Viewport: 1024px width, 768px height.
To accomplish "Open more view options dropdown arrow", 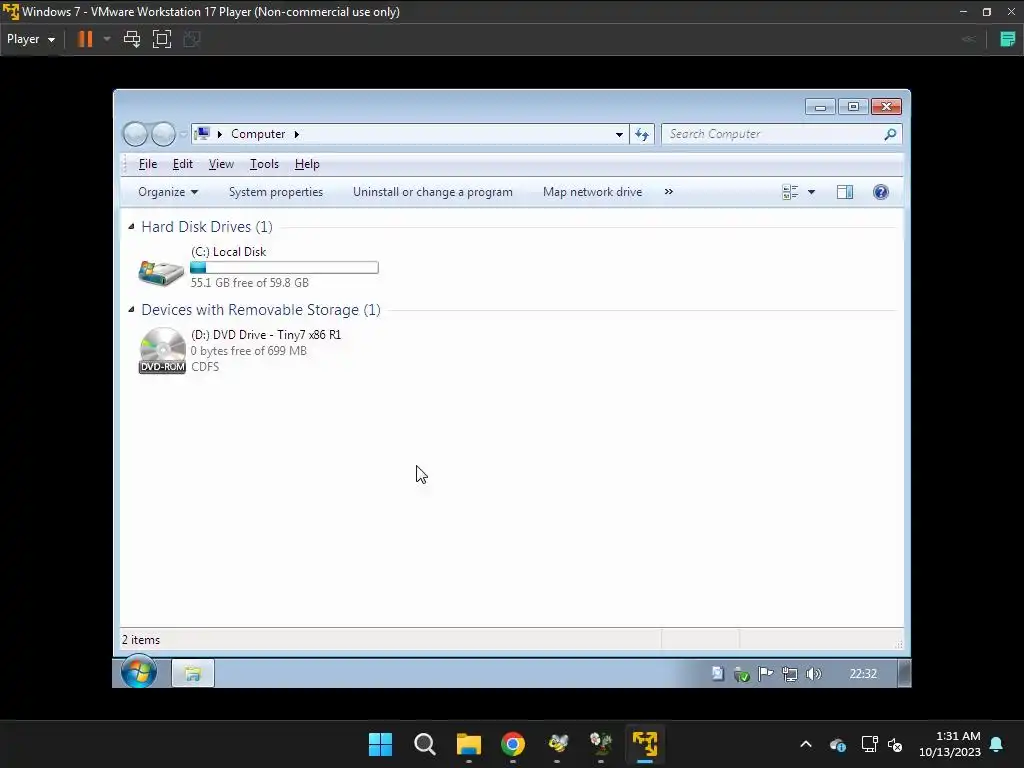I will [811, 192].
